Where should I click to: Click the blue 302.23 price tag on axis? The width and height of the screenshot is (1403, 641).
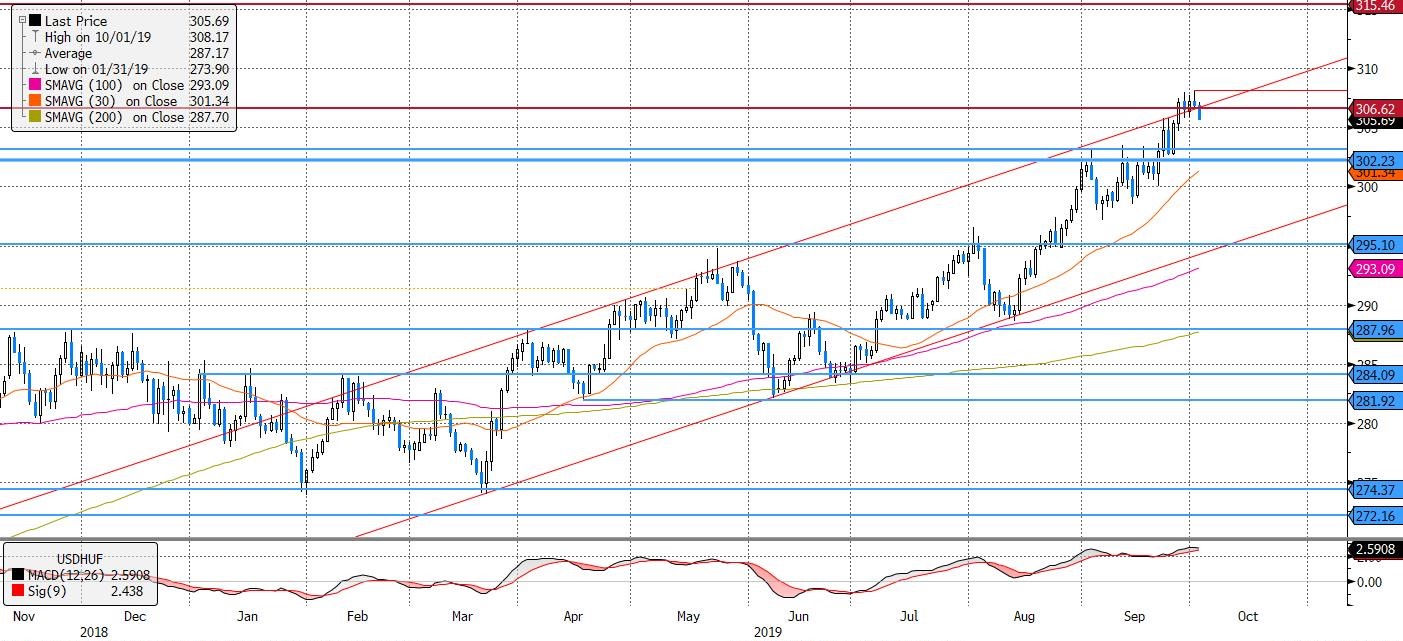pos(1377,160)
